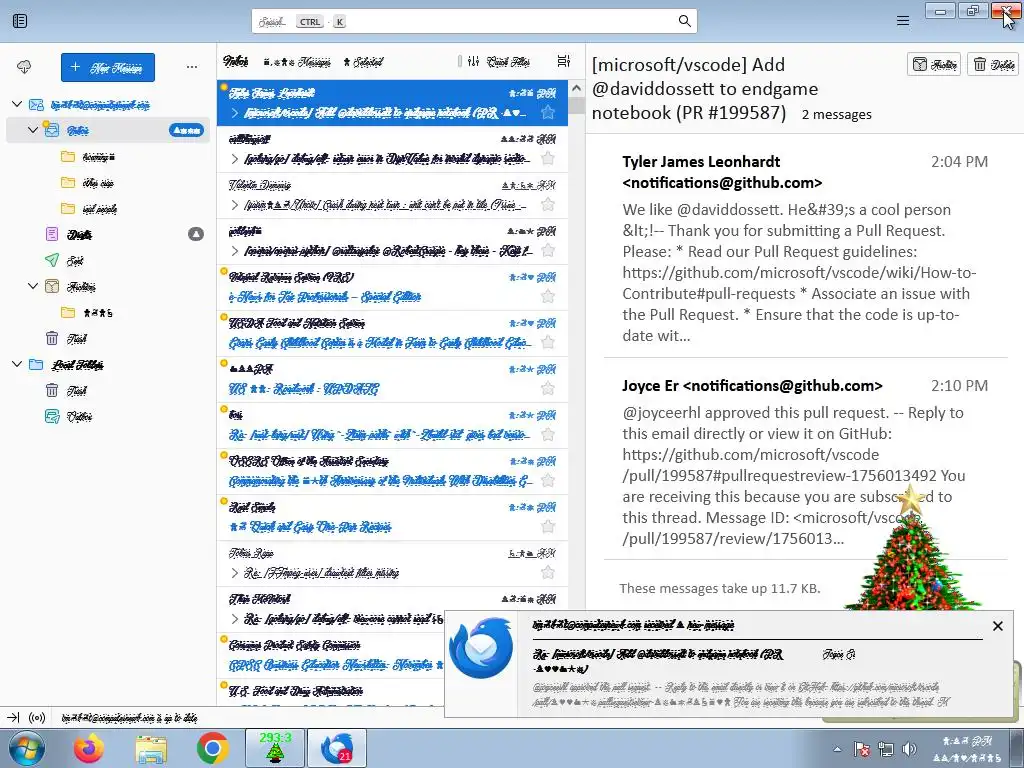Click the system tray volume speaker icon
Screen dimensions: 1024x768
click(909, 749)
